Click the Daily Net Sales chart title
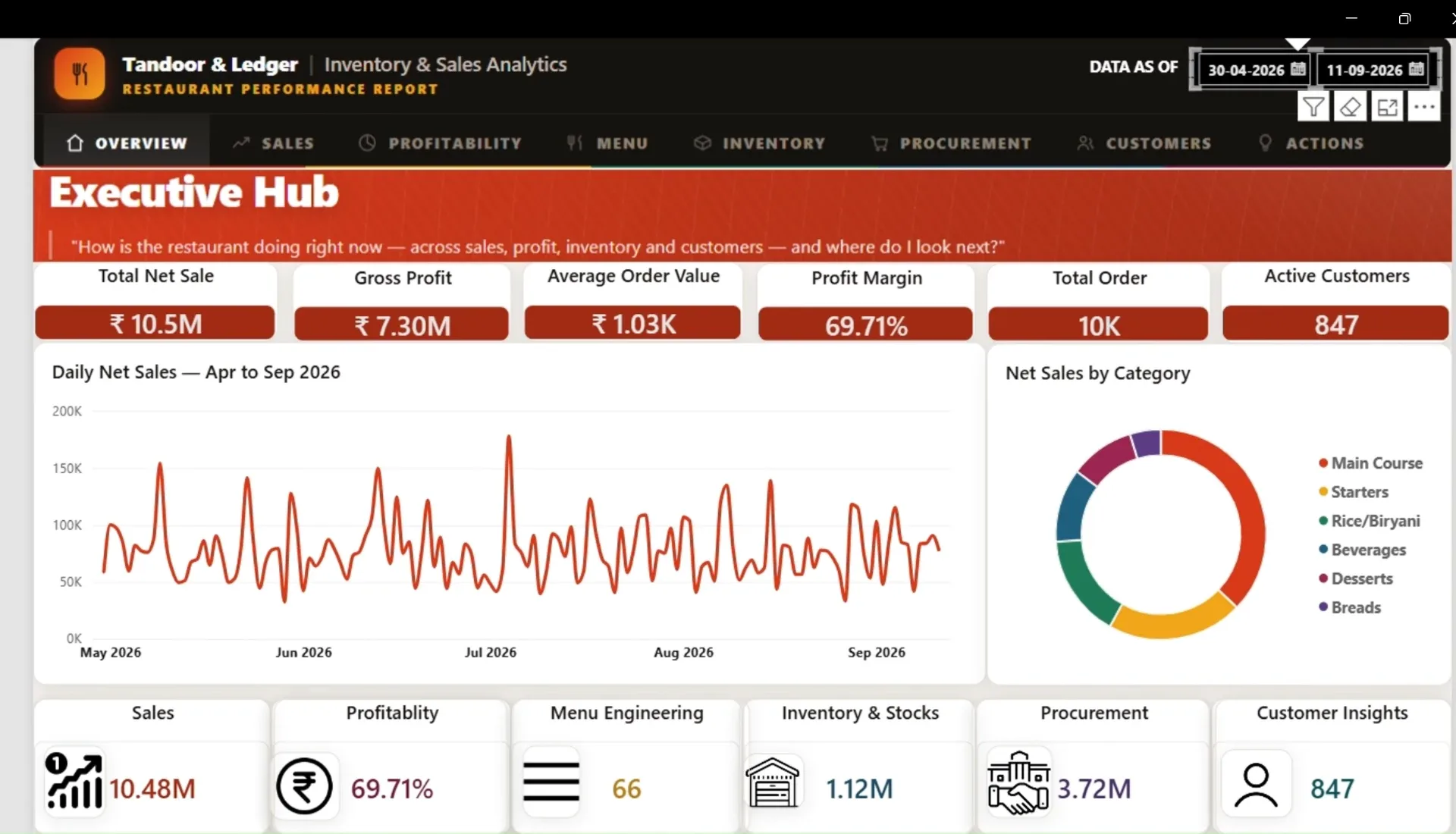Viewport: 1456px width, 834px height. pyautogui.click(x=196, y=372)
